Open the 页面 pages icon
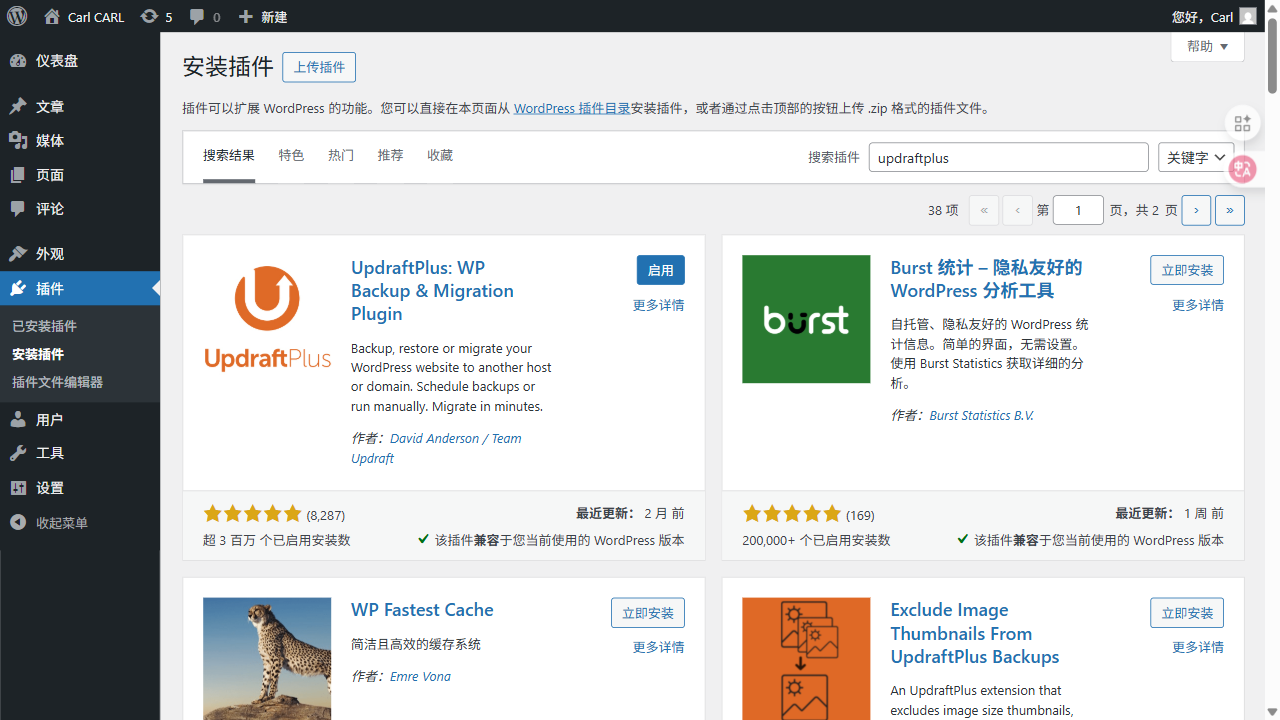The width and height of the screenshot is (1280, 720). (x=18, y=174)
